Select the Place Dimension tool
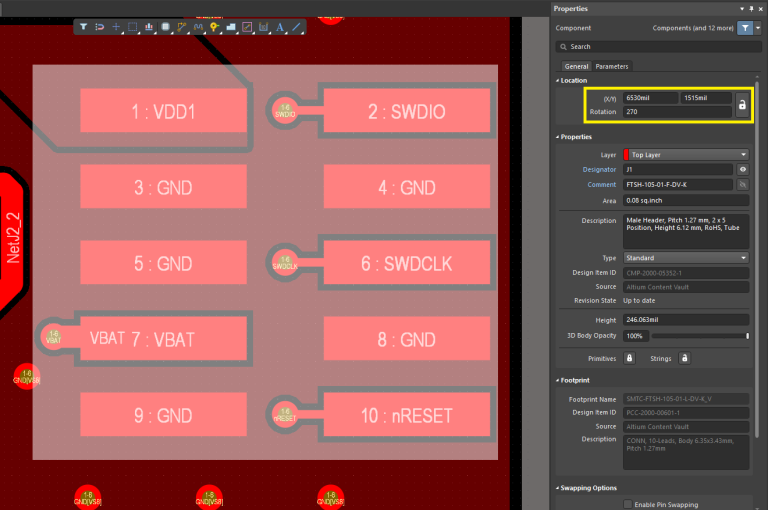Image resolution: width=768 pixels, height=510 pixels. pyautogui.click(x=264, y=27)
